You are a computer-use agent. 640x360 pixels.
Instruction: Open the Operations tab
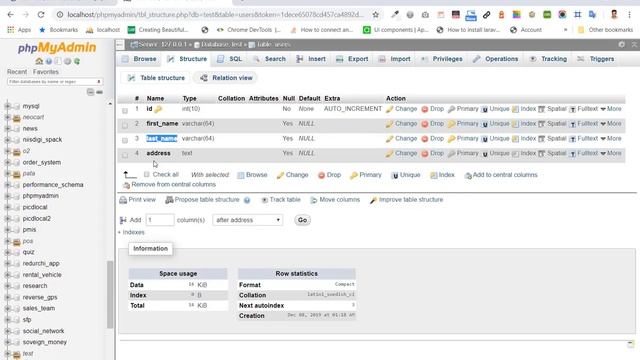pos(496,59)
